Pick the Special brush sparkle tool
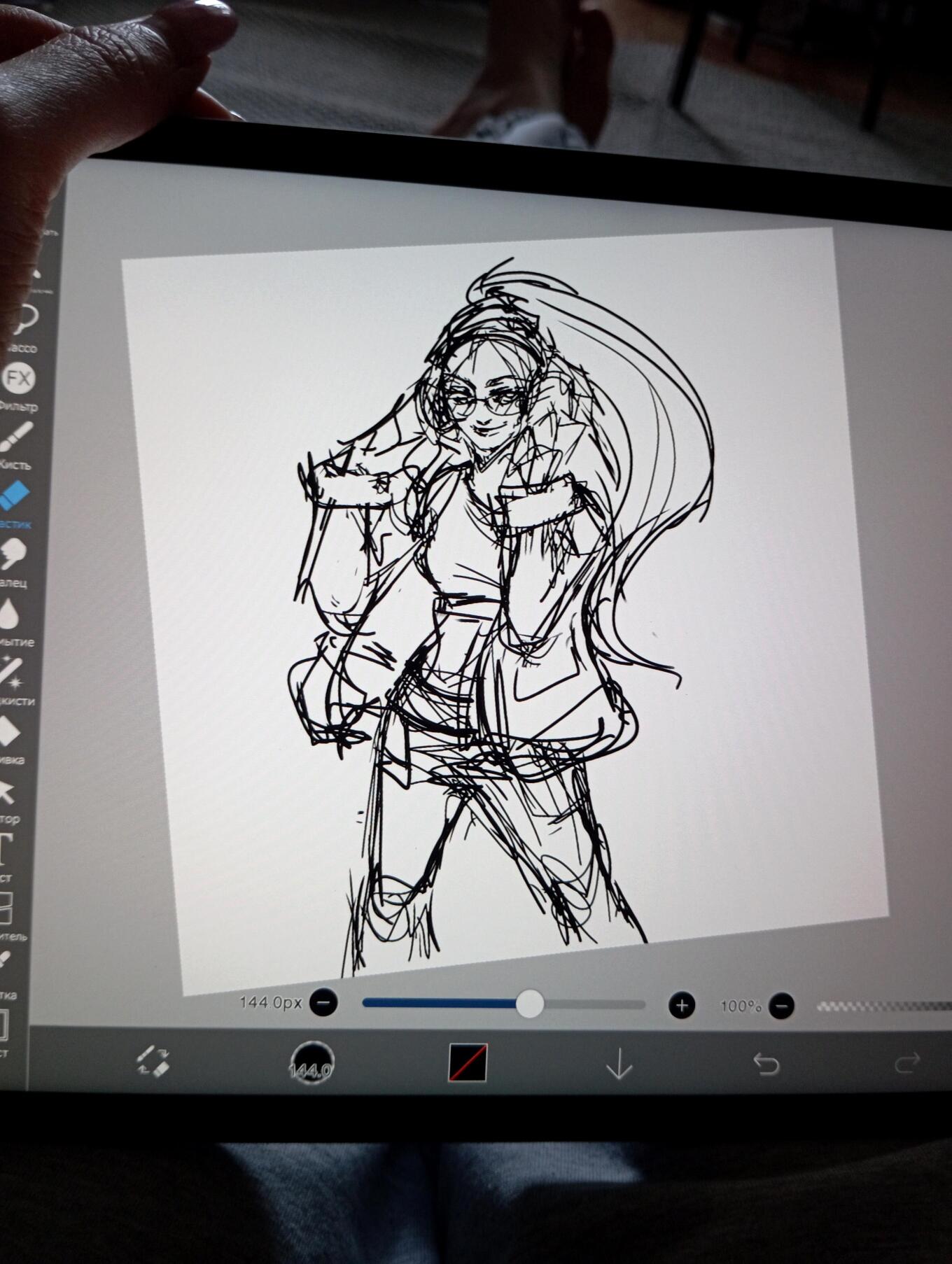952x1264 pixels. point(10,672)
